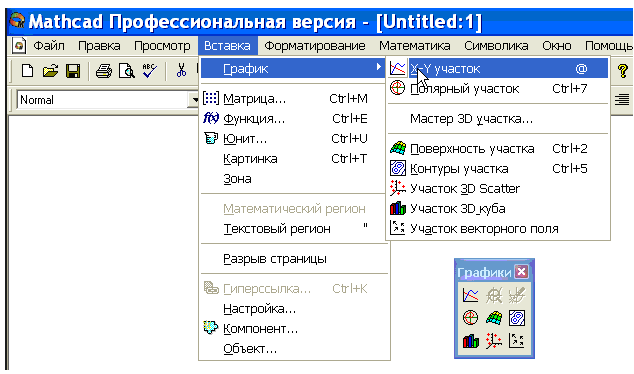Click the Print Preview icon
The width and height of the screenshot is (634, 374).
127,71
